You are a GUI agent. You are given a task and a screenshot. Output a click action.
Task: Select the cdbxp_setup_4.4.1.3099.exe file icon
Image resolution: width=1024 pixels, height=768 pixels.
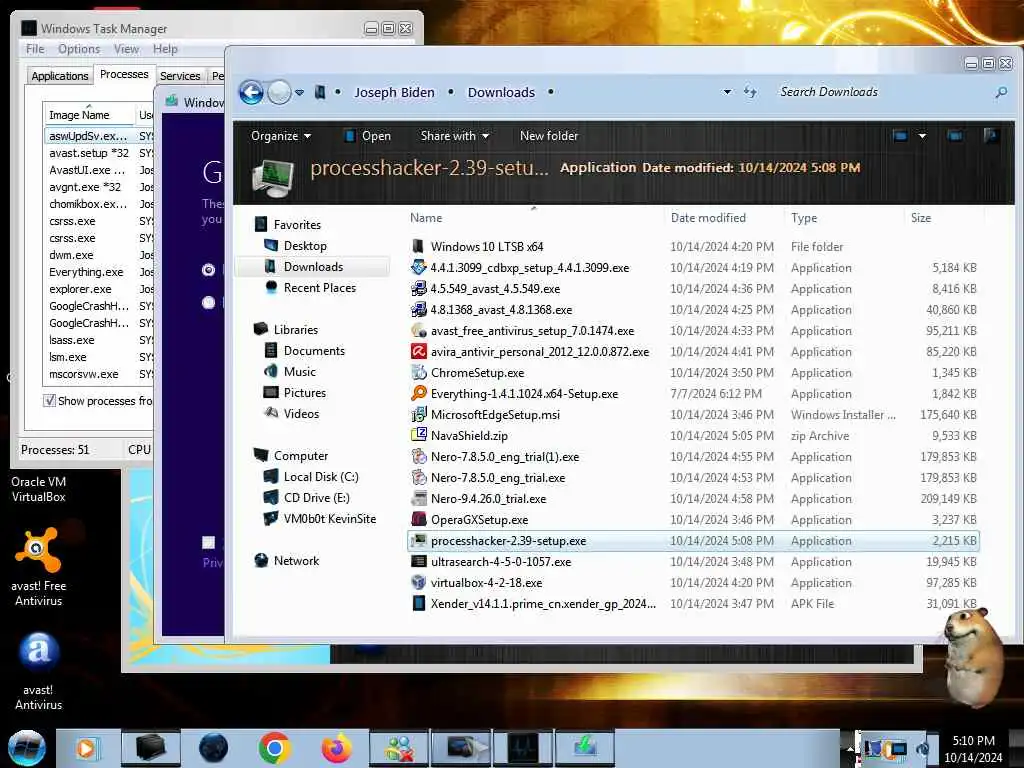(x=418, y=267)
